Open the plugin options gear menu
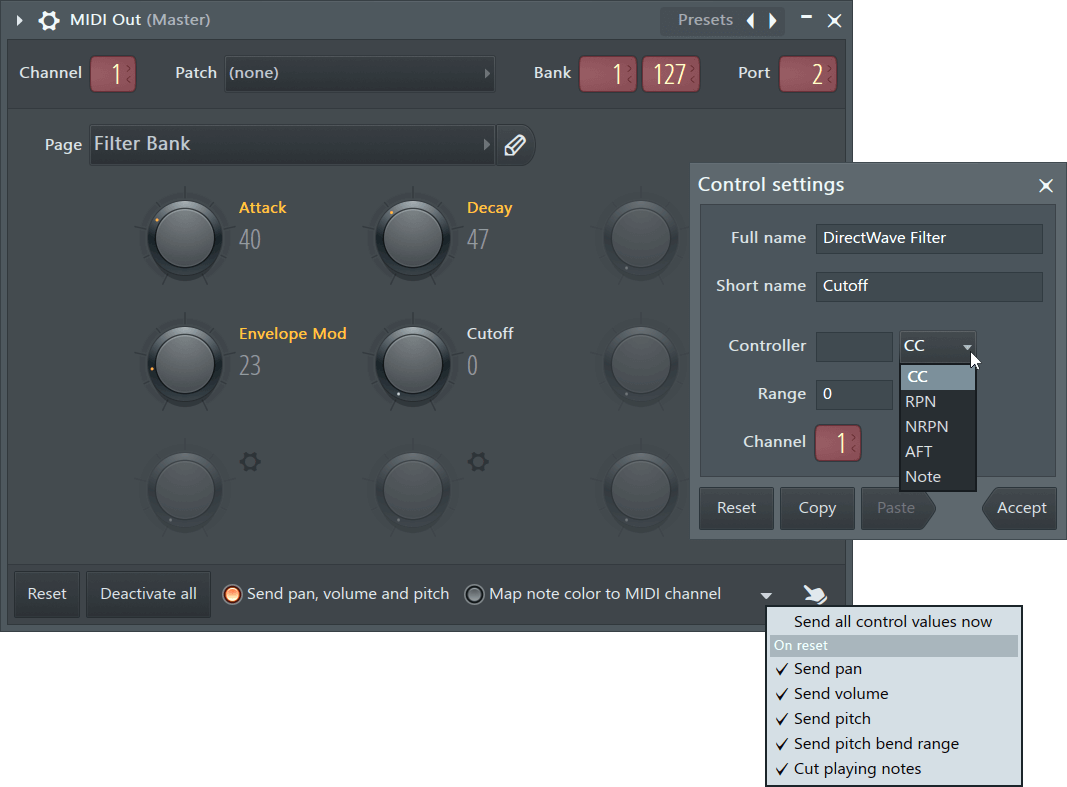 click(49, 20)
